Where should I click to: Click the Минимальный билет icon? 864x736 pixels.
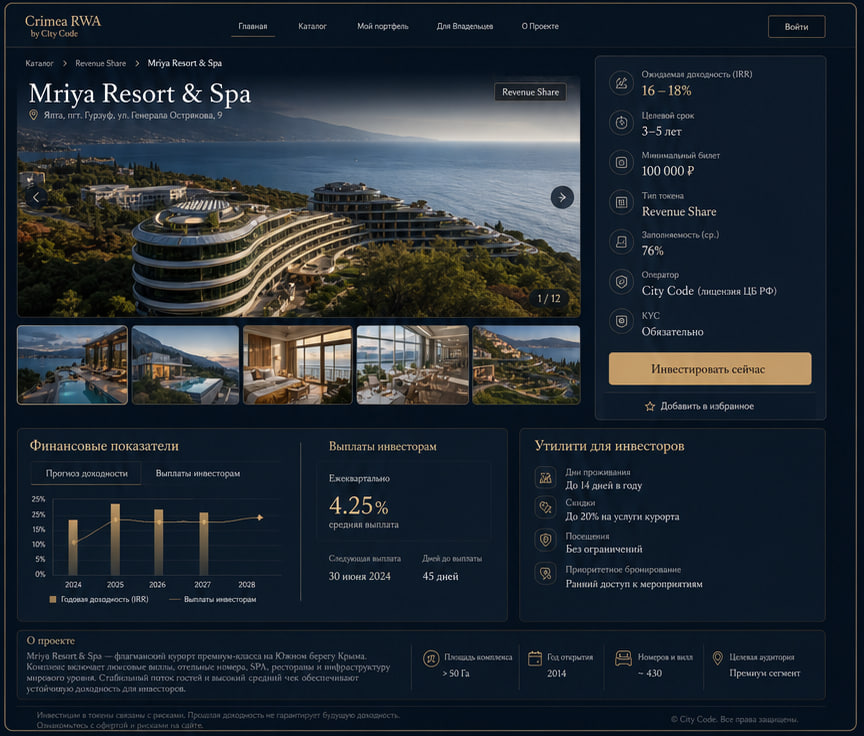[621, 163]
